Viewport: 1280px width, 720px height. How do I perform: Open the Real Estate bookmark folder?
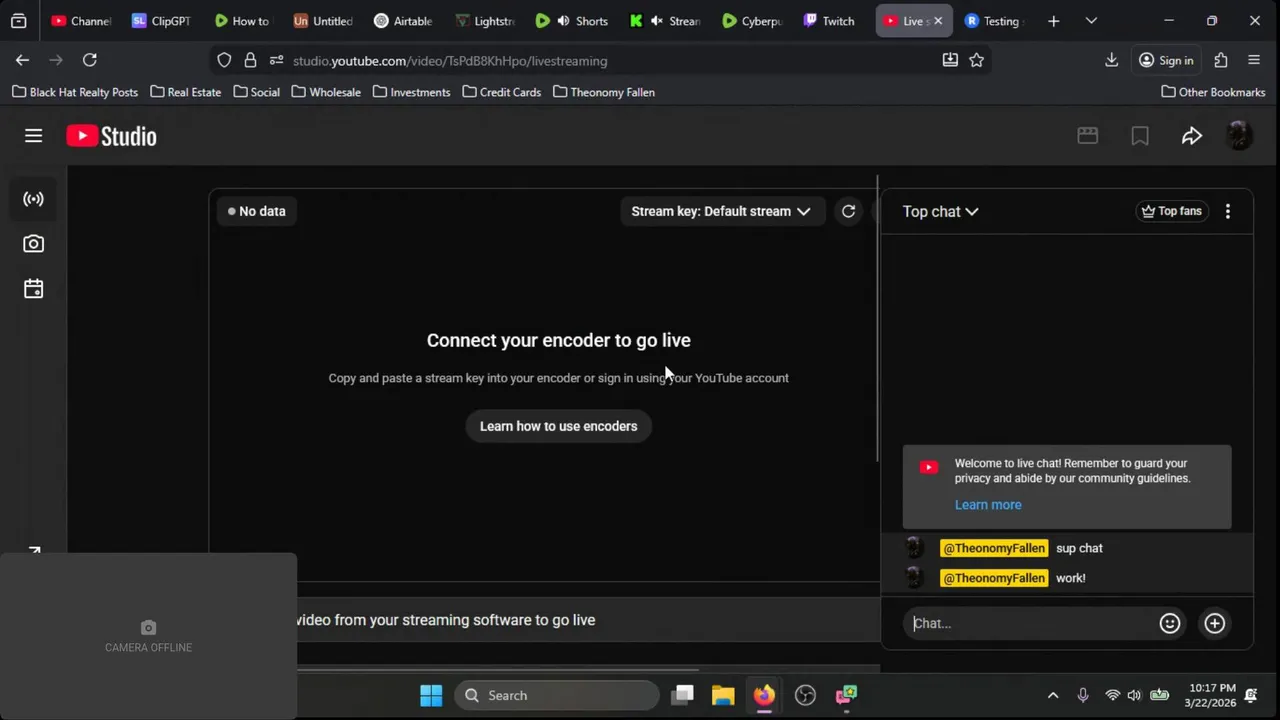click(x=185, y=92)
